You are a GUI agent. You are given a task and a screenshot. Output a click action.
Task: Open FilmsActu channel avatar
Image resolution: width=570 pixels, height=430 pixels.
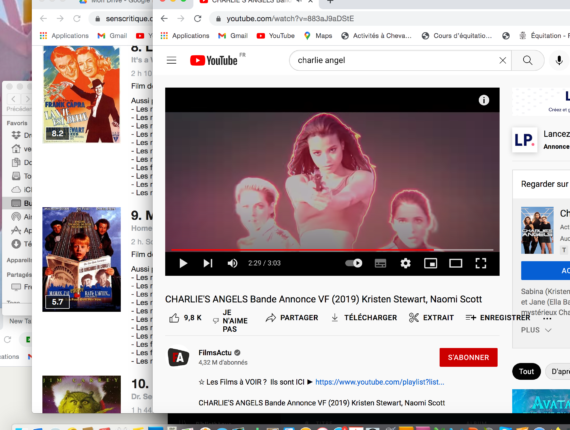178,357
